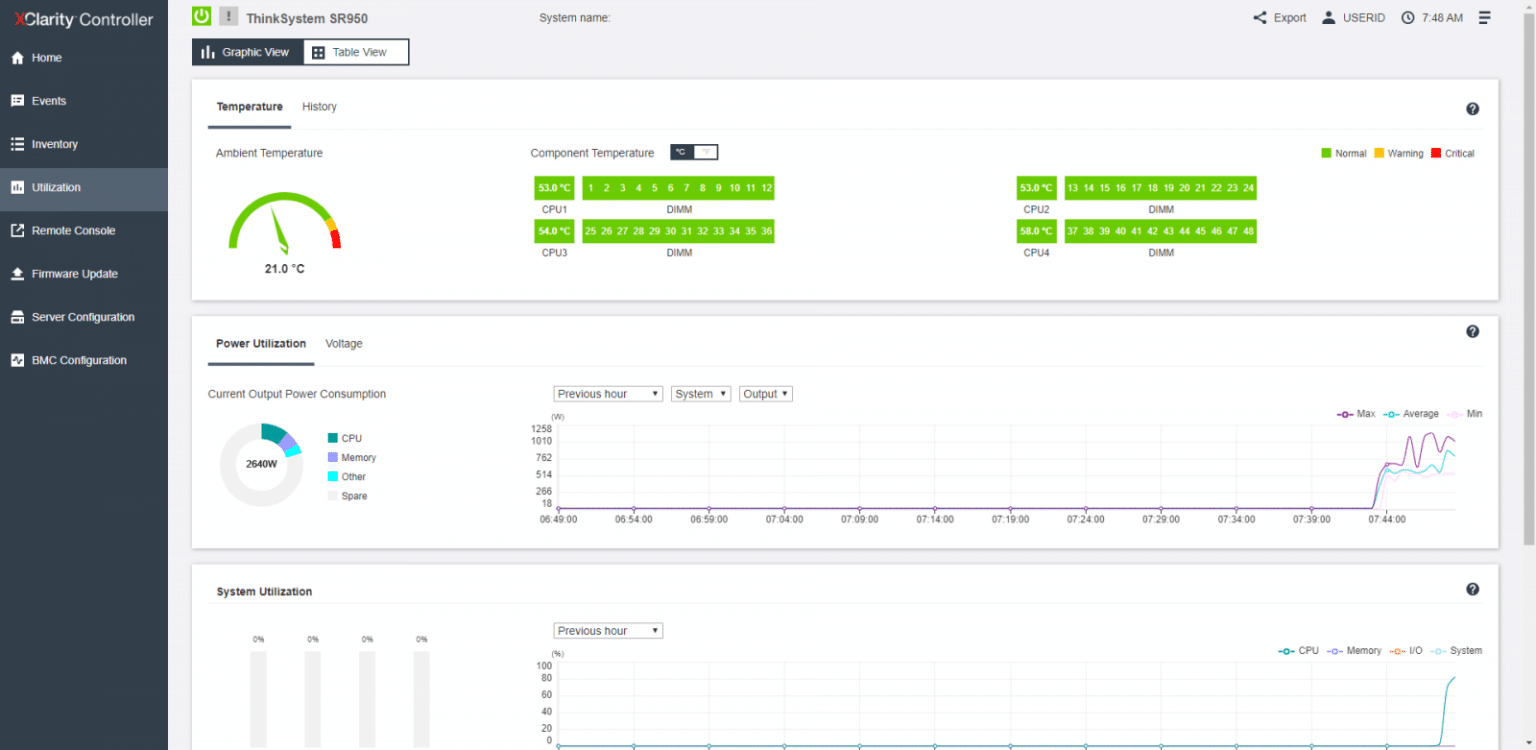Toggle the System series in utilization legend
This screenshot has height=750, width=1536.
pos(1456,651)
